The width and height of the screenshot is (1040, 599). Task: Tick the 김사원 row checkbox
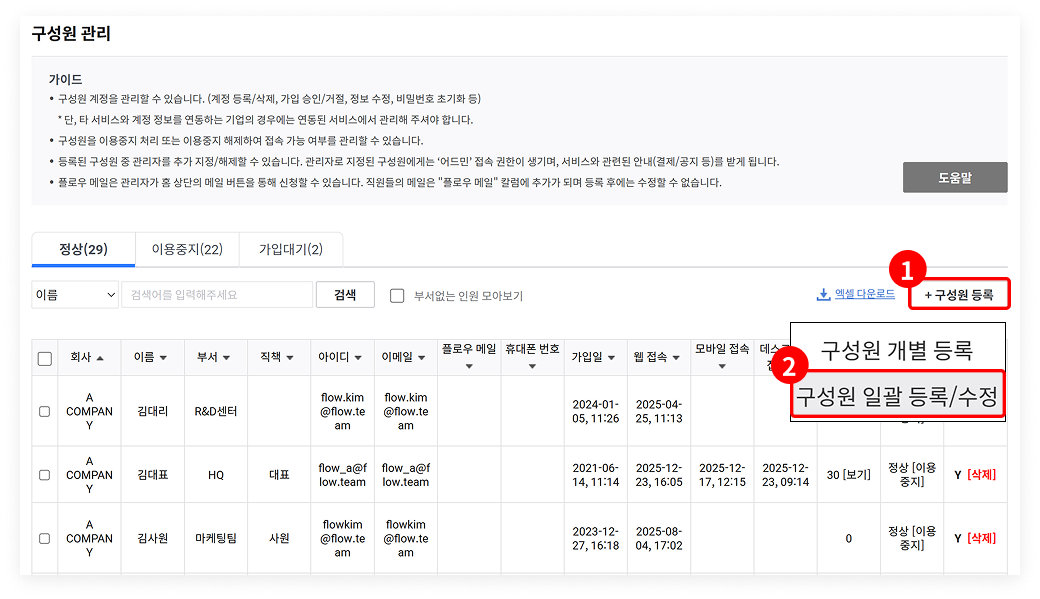[44, 538]
